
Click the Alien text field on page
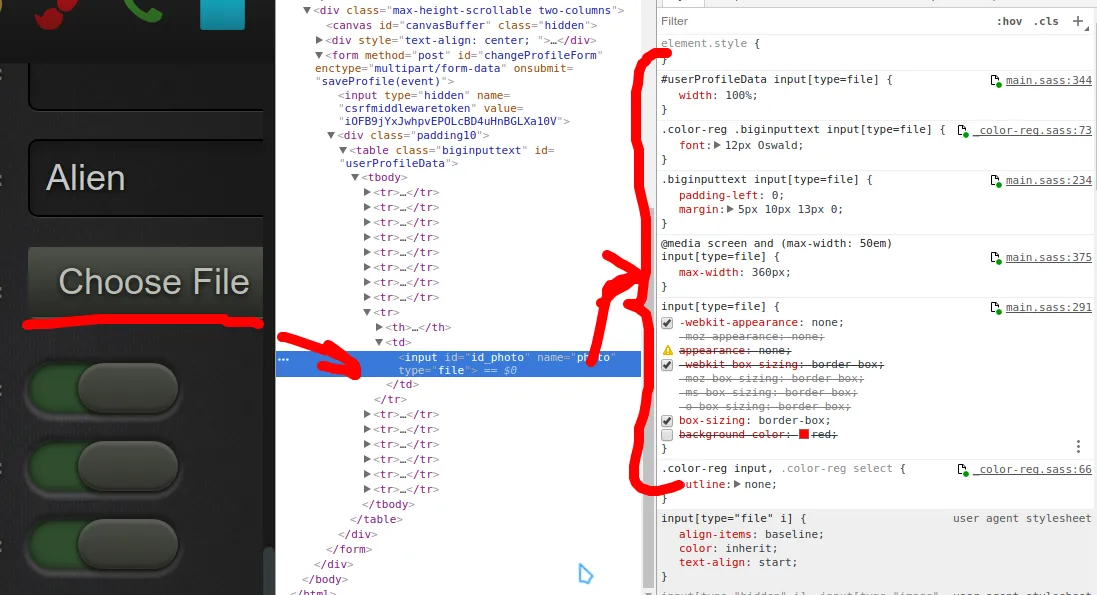(146, 178)
